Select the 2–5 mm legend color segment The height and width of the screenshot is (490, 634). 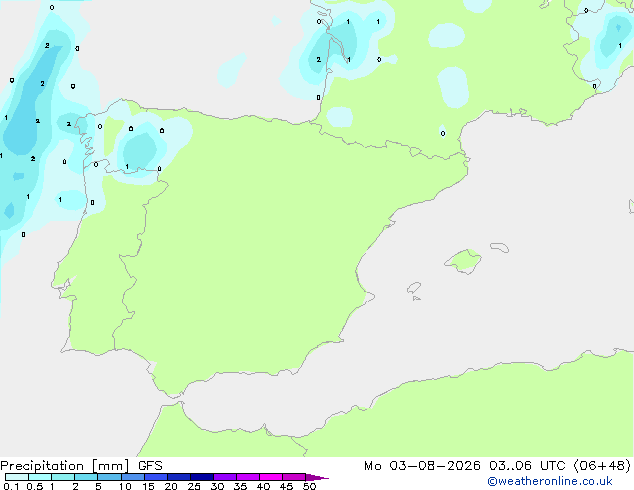tap(86, 477)
